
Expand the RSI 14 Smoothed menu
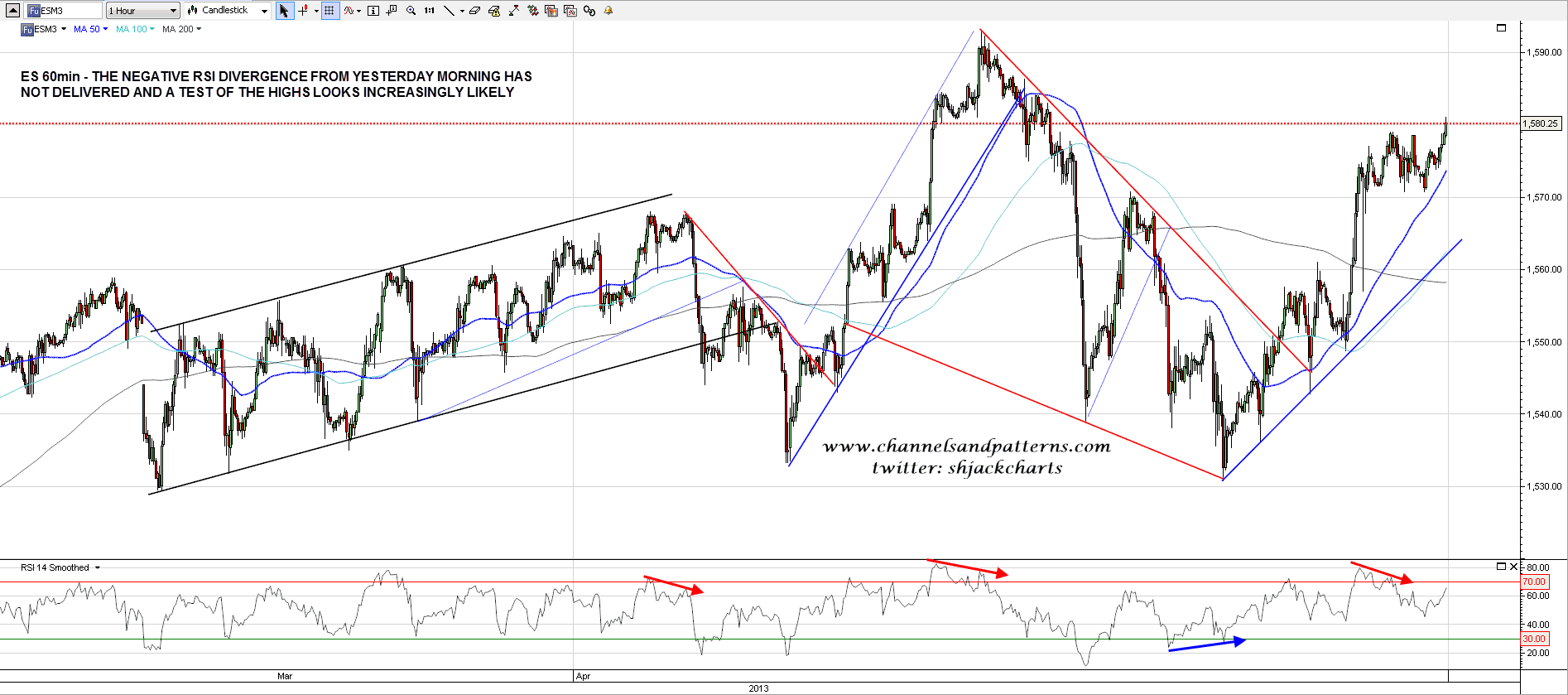(98, 567)
